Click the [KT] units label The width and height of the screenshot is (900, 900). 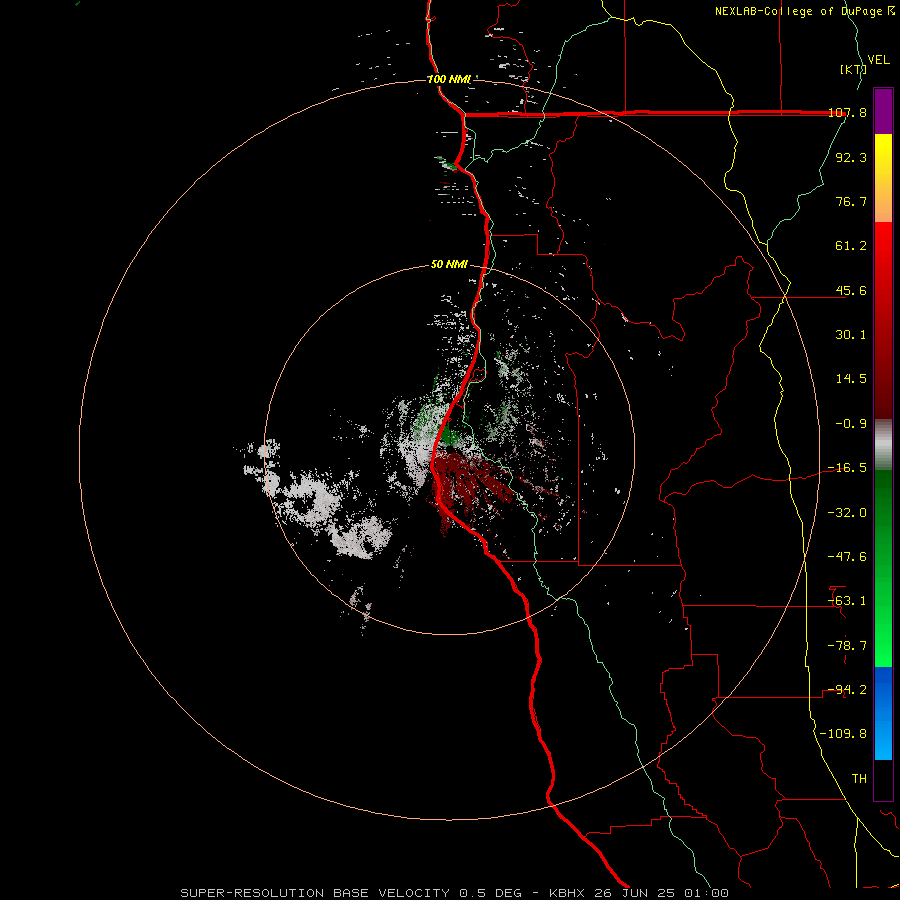[x=854, y=69]
